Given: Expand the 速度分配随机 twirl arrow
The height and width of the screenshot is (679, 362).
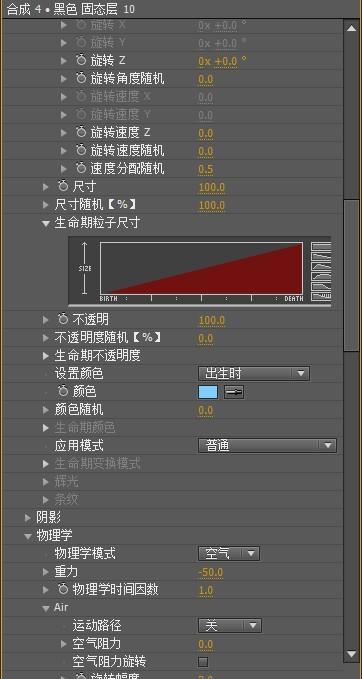Looking at the screenshot, I should coord(64,168).
